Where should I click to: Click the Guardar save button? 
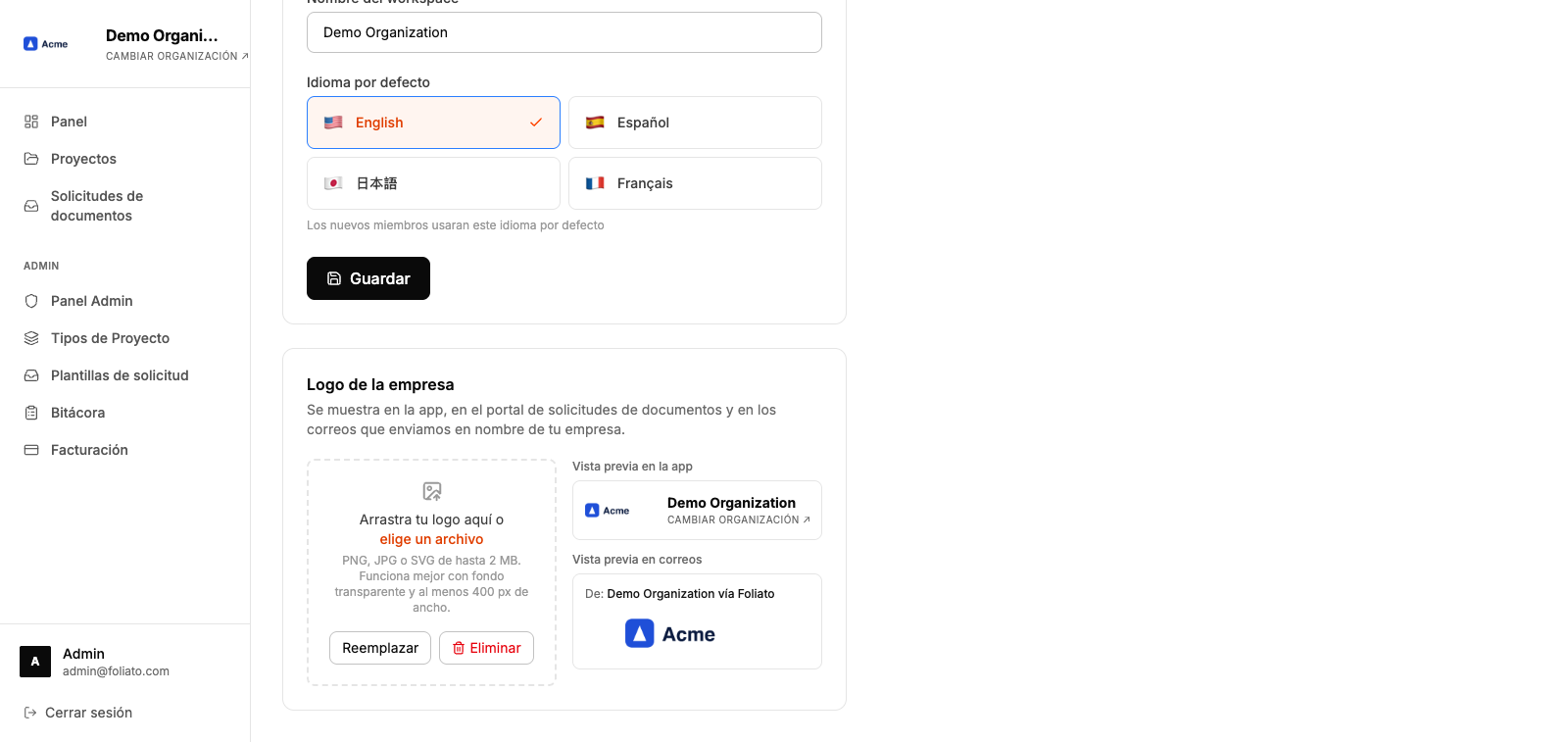(x=368, y=278)
